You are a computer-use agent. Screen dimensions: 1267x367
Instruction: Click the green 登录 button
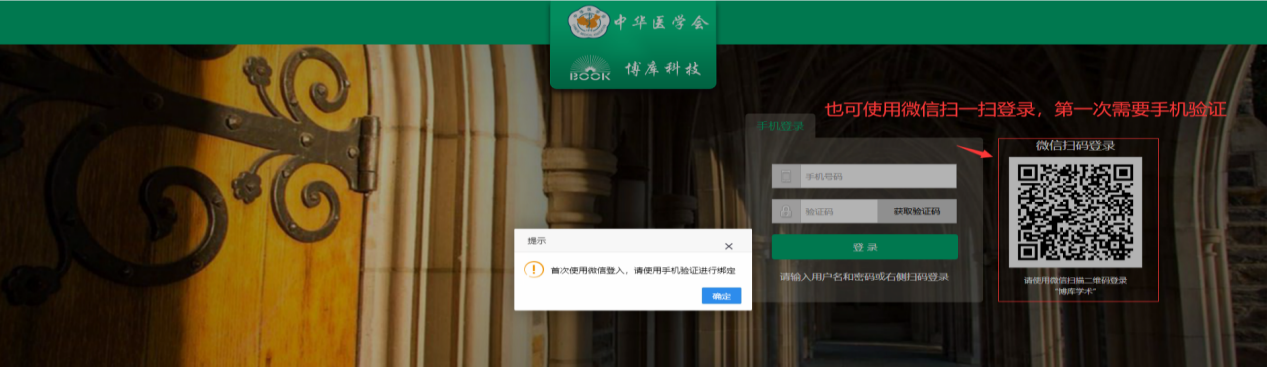(x=865, y=247)
